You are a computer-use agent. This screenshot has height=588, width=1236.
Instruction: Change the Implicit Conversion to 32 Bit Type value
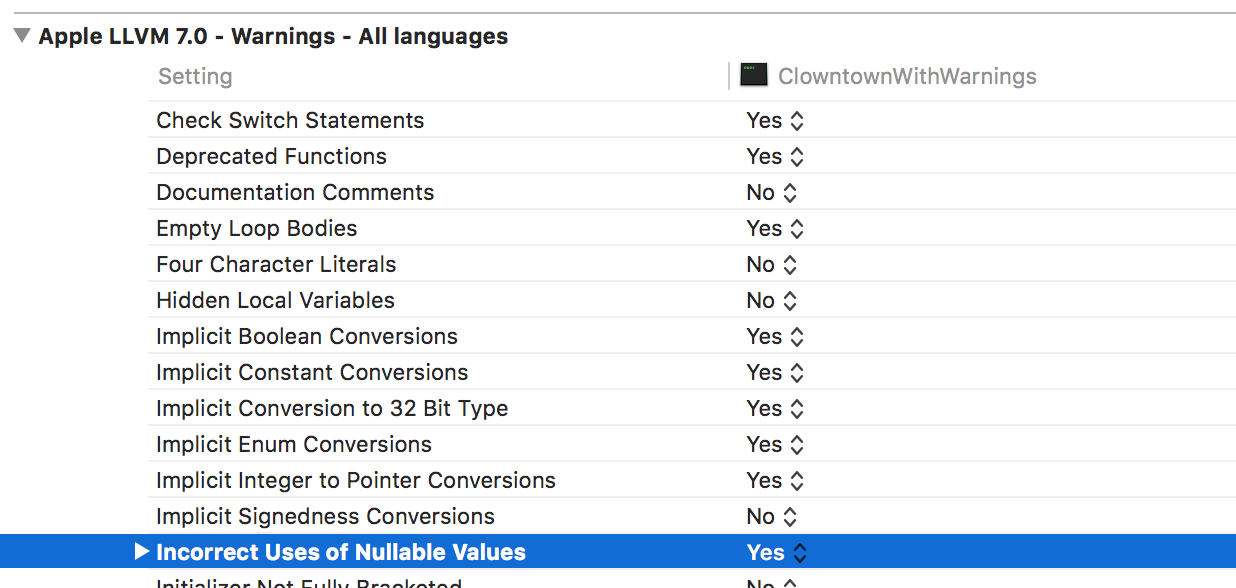pyautogui.click(x=775, y=409)
